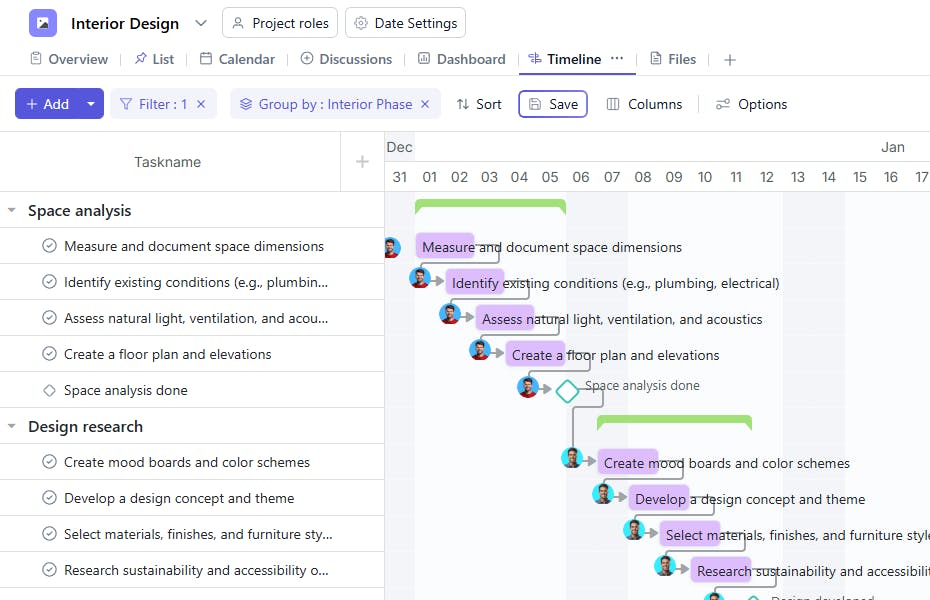Open the Columns chooser
This screenshot has width=930, height=600.
click(x=644, y=104)
